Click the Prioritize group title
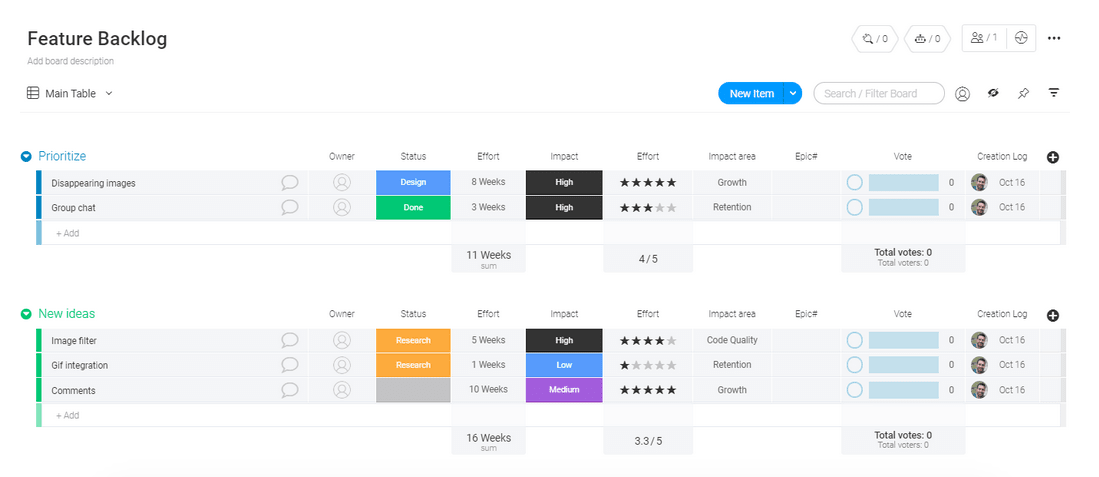 62,156
